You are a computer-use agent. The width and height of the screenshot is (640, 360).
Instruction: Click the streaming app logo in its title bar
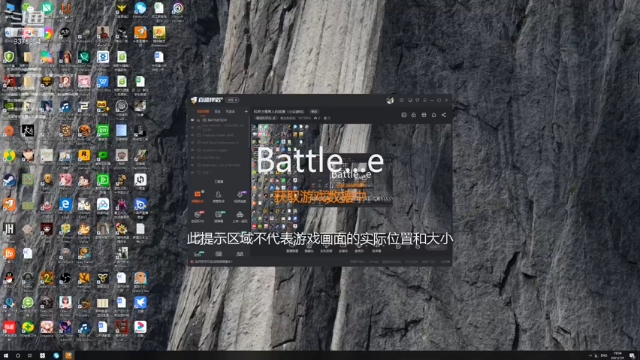[207, 100]
